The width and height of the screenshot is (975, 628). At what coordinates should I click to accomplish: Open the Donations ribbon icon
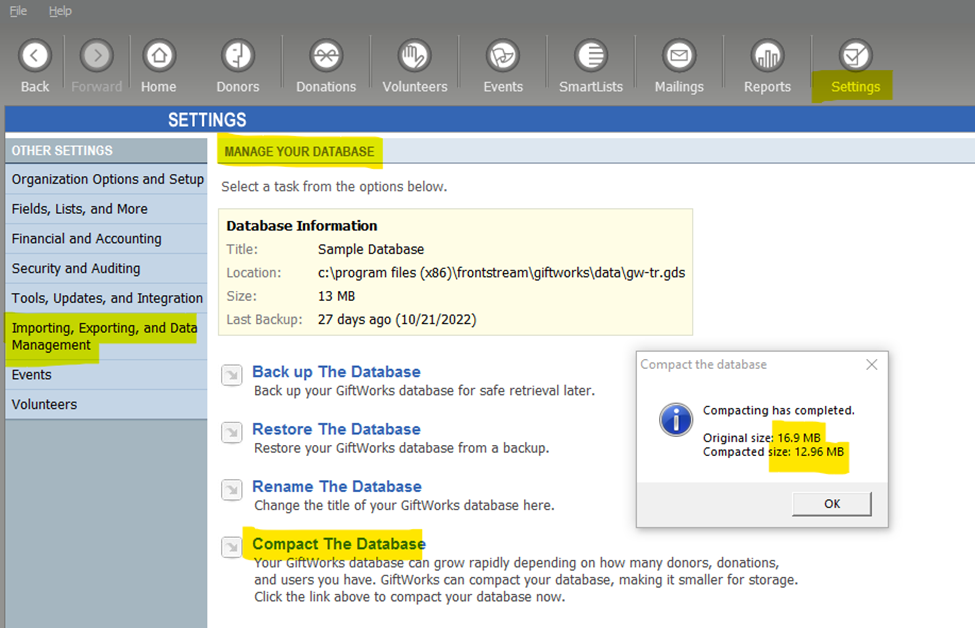(326, 56)
